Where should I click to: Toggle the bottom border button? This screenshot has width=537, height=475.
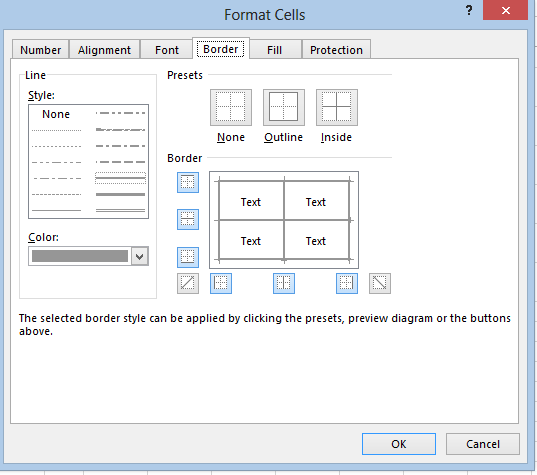tap(188, 257)
